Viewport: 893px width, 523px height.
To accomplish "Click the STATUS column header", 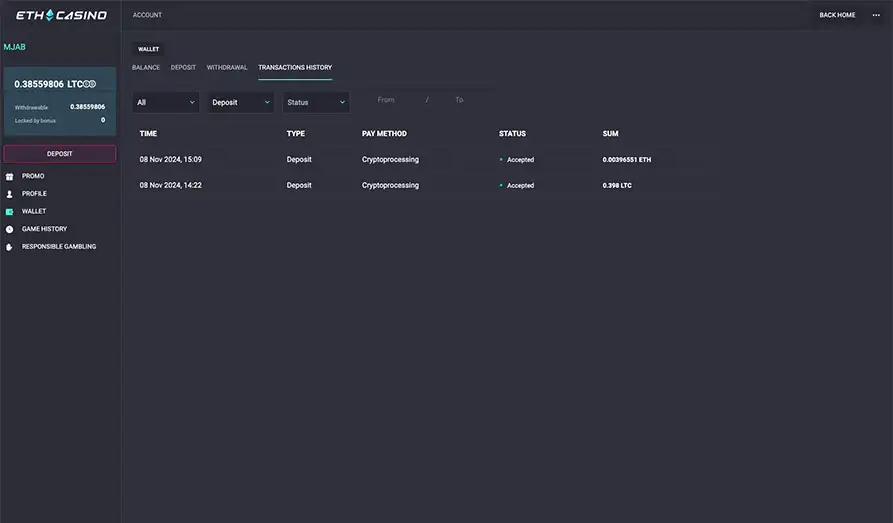I will tap(513, 133).
